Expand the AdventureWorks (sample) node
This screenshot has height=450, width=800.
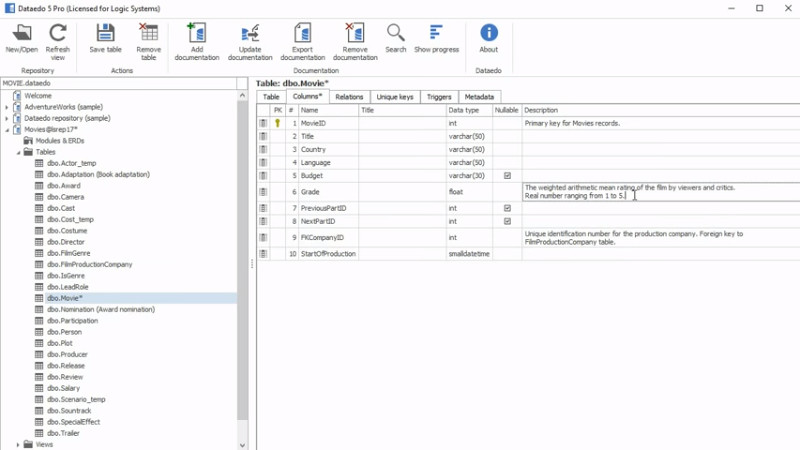point(7,107)
